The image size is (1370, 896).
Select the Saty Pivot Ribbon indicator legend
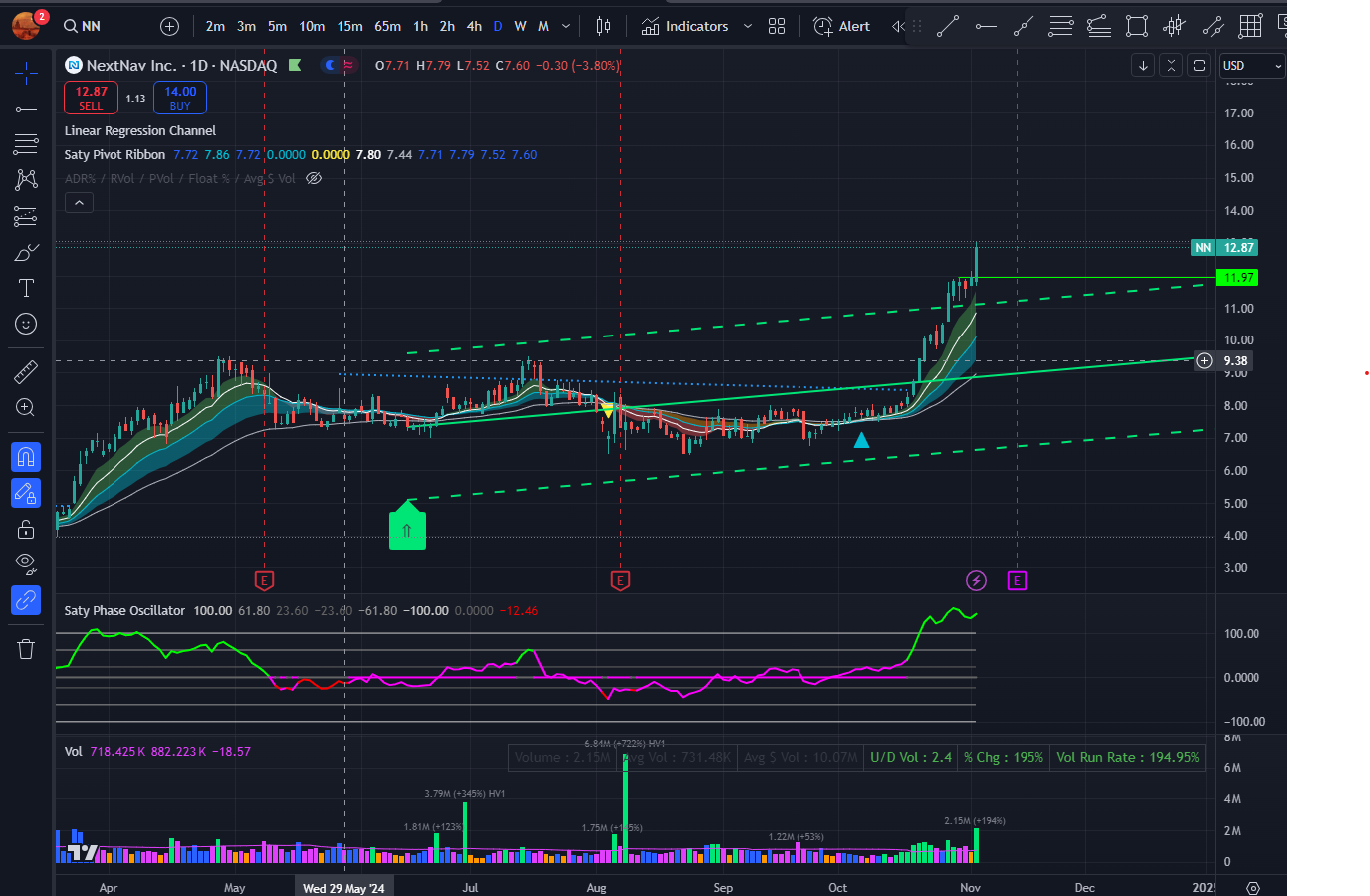pyautogui.click(x=114, y=155)
